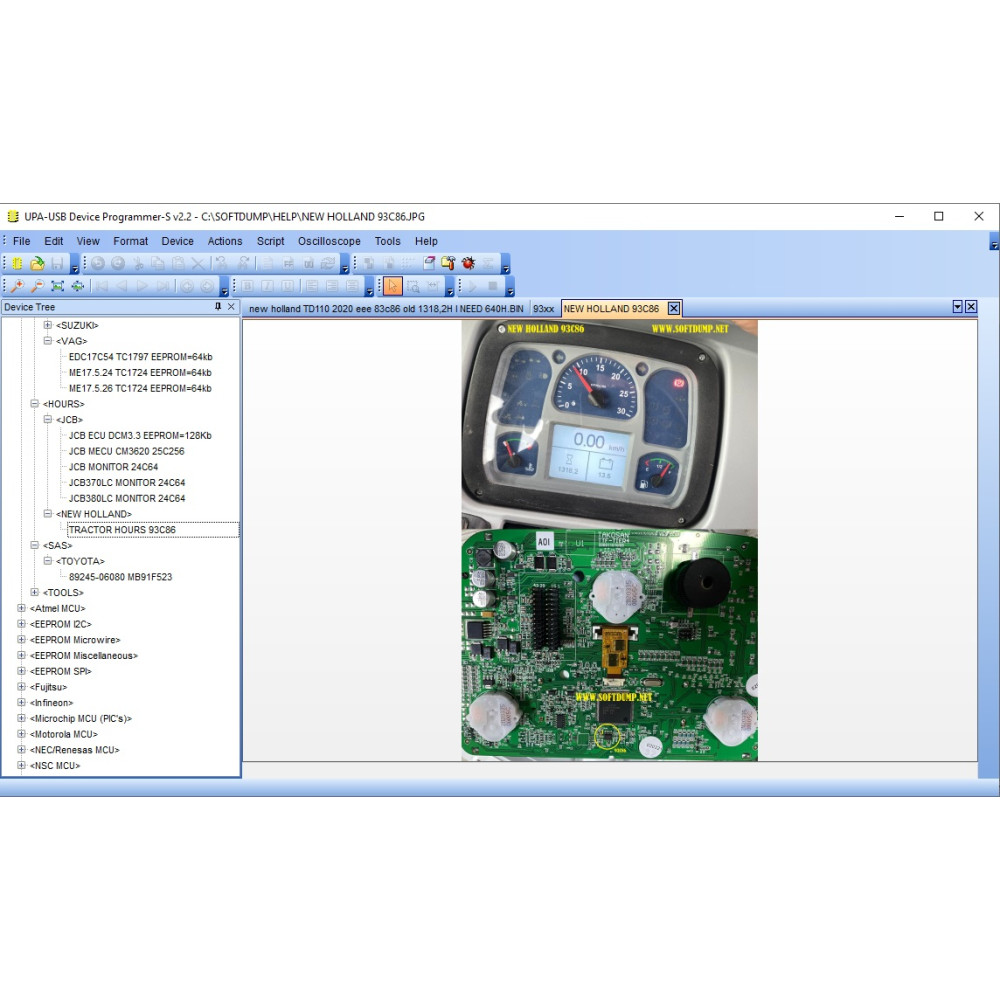
Task: Collapse the HOURS tree node
Action: (34, 404)
